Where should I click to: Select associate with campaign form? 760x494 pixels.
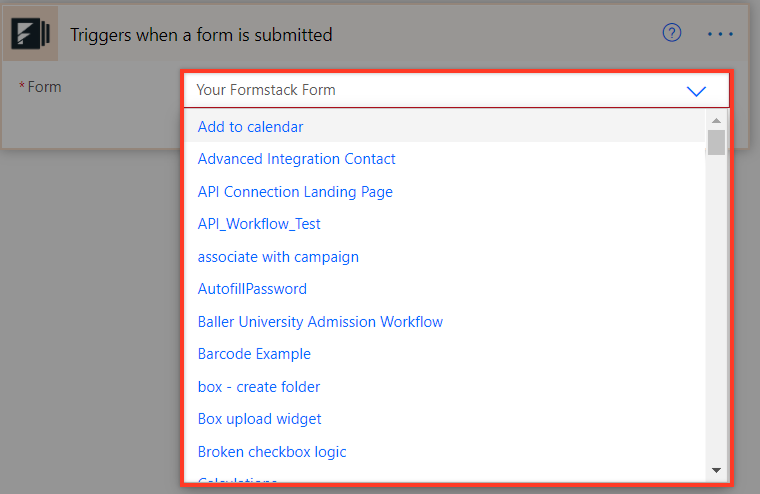[x=278, y=257]
